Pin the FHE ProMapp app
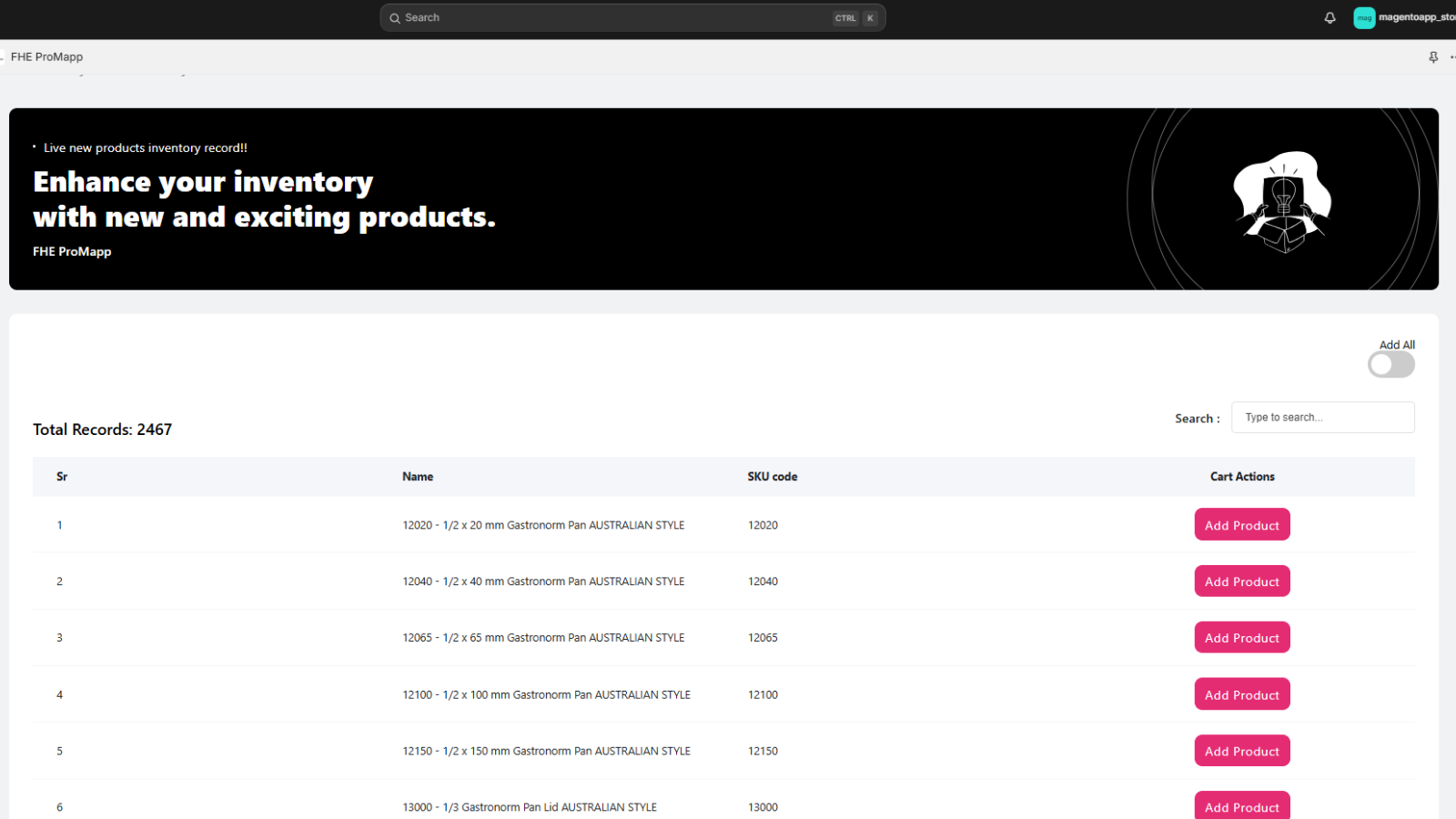 pos(1433,57)
